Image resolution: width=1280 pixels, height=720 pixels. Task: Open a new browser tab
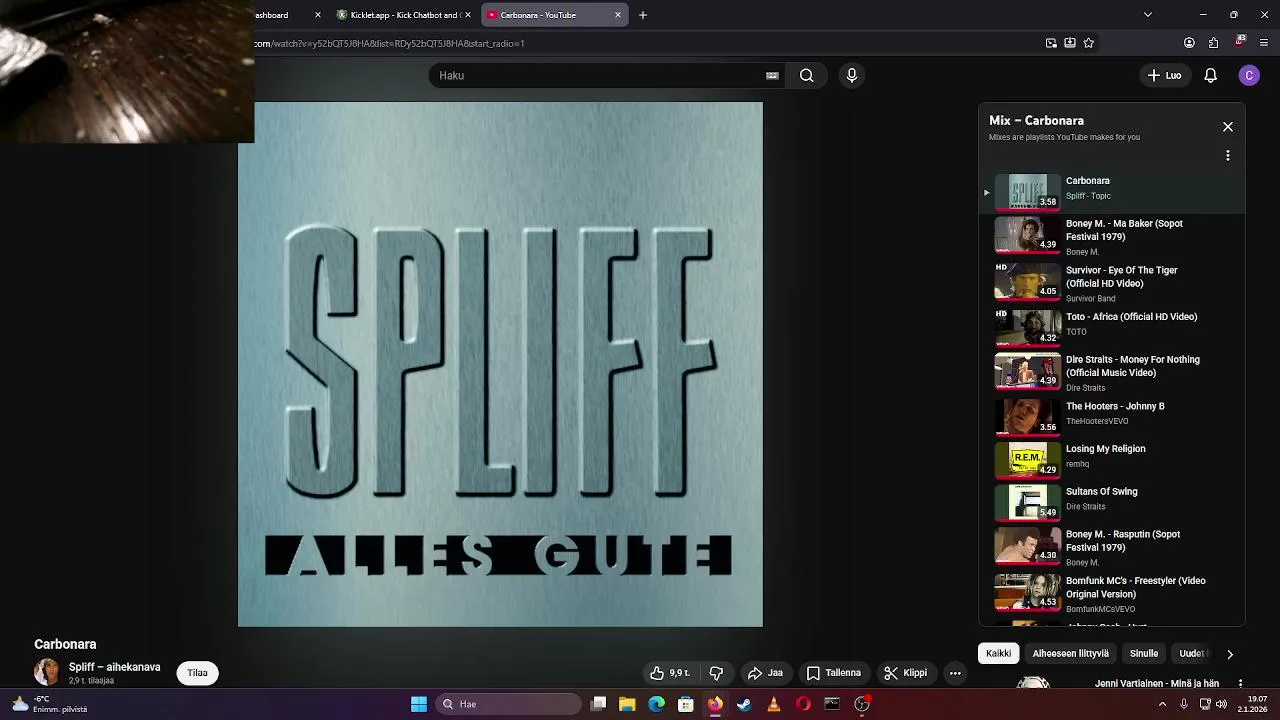coord(643,15)
